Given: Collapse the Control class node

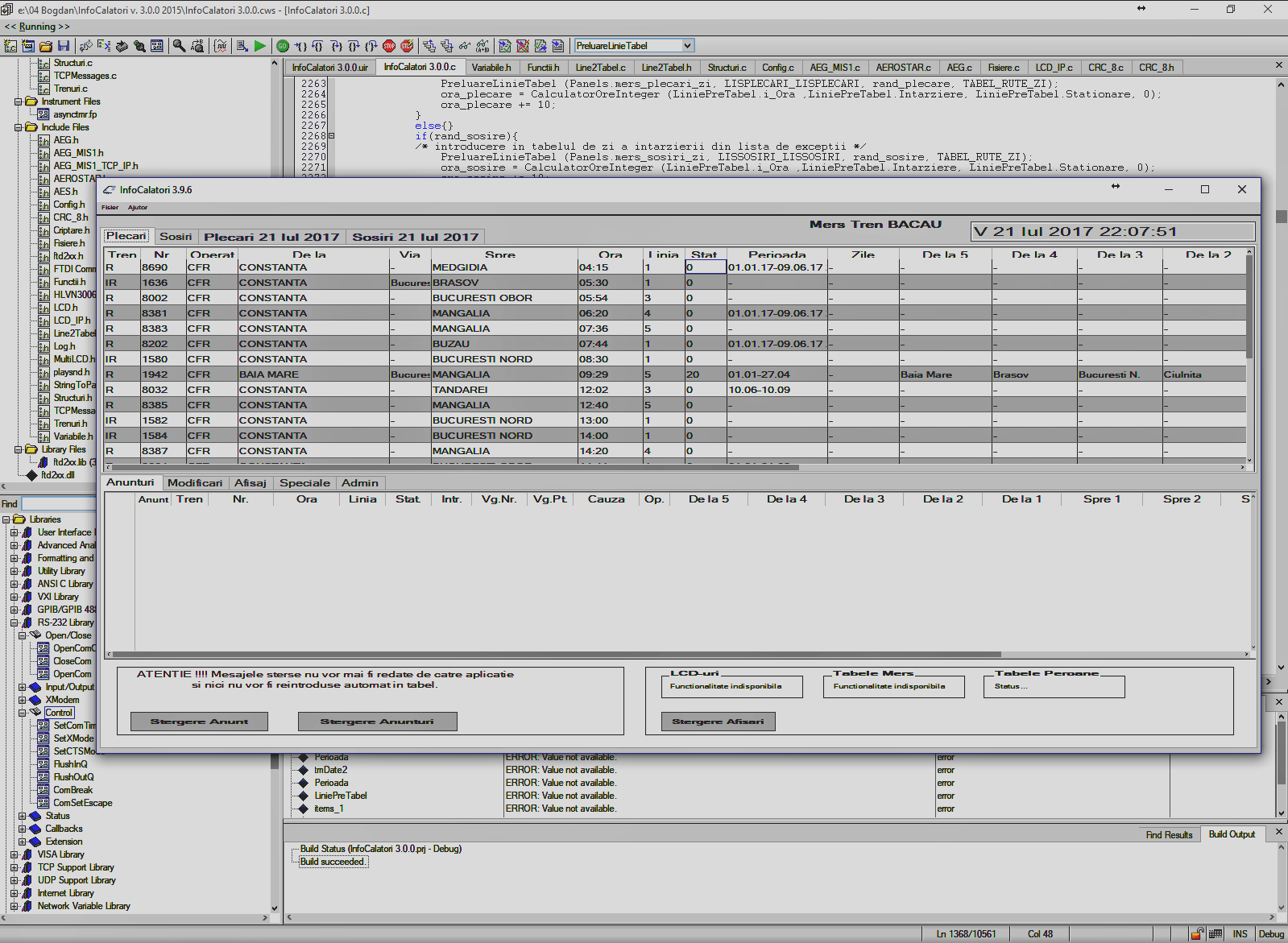Looking at the screenshot, I should point(22,713).
